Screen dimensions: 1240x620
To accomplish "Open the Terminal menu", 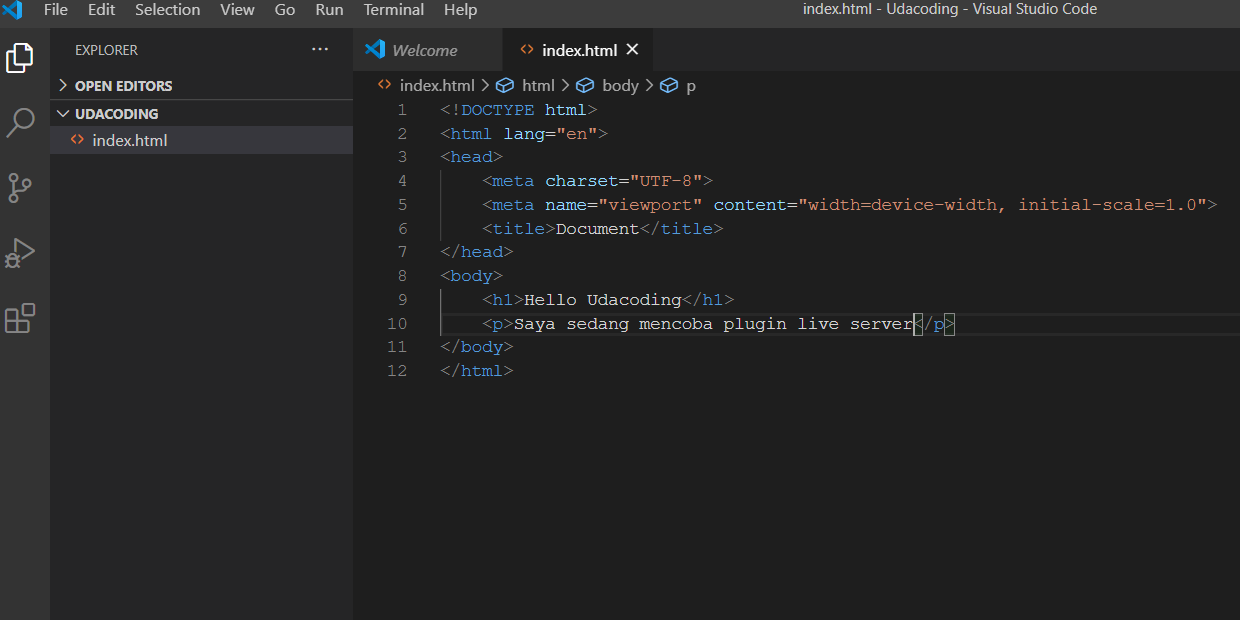I will tap(393, 10).
